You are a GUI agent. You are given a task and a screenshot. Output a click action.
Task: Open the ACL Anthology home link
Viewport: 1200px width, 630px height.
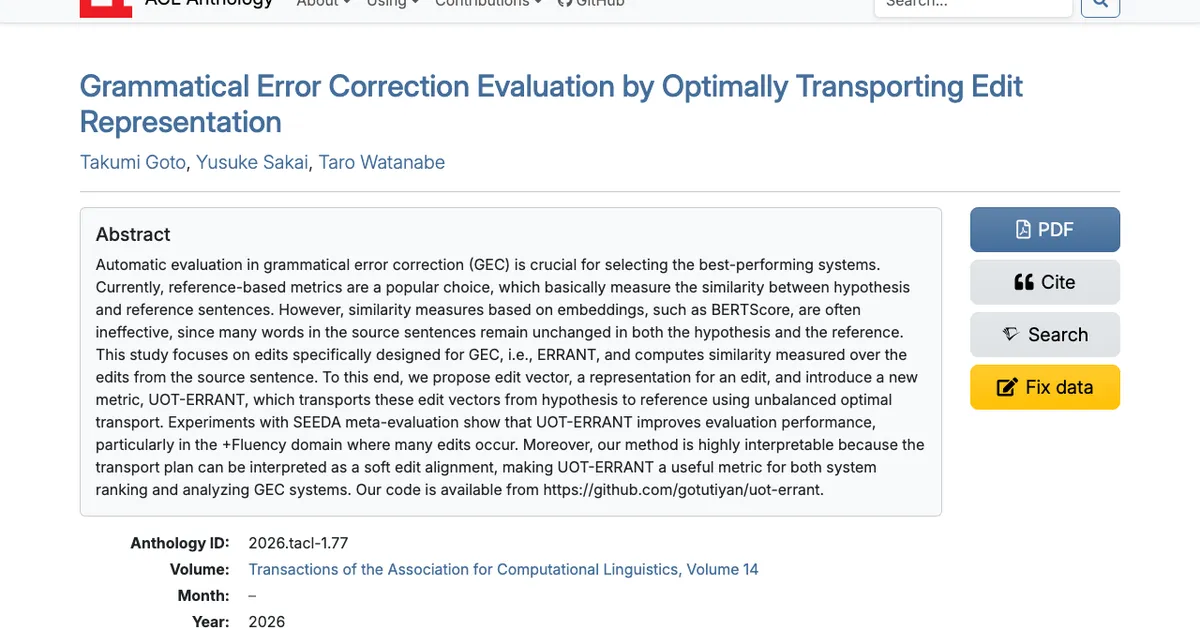pyautogui.click(x=209, y=4)
